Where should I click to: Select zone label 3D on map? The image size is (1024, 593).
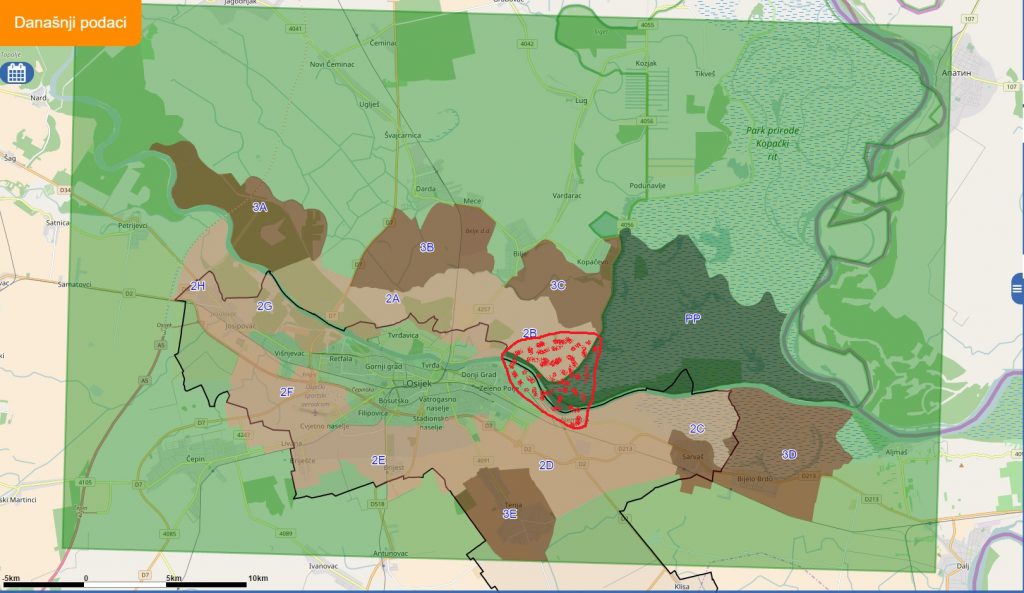point(789,455)
